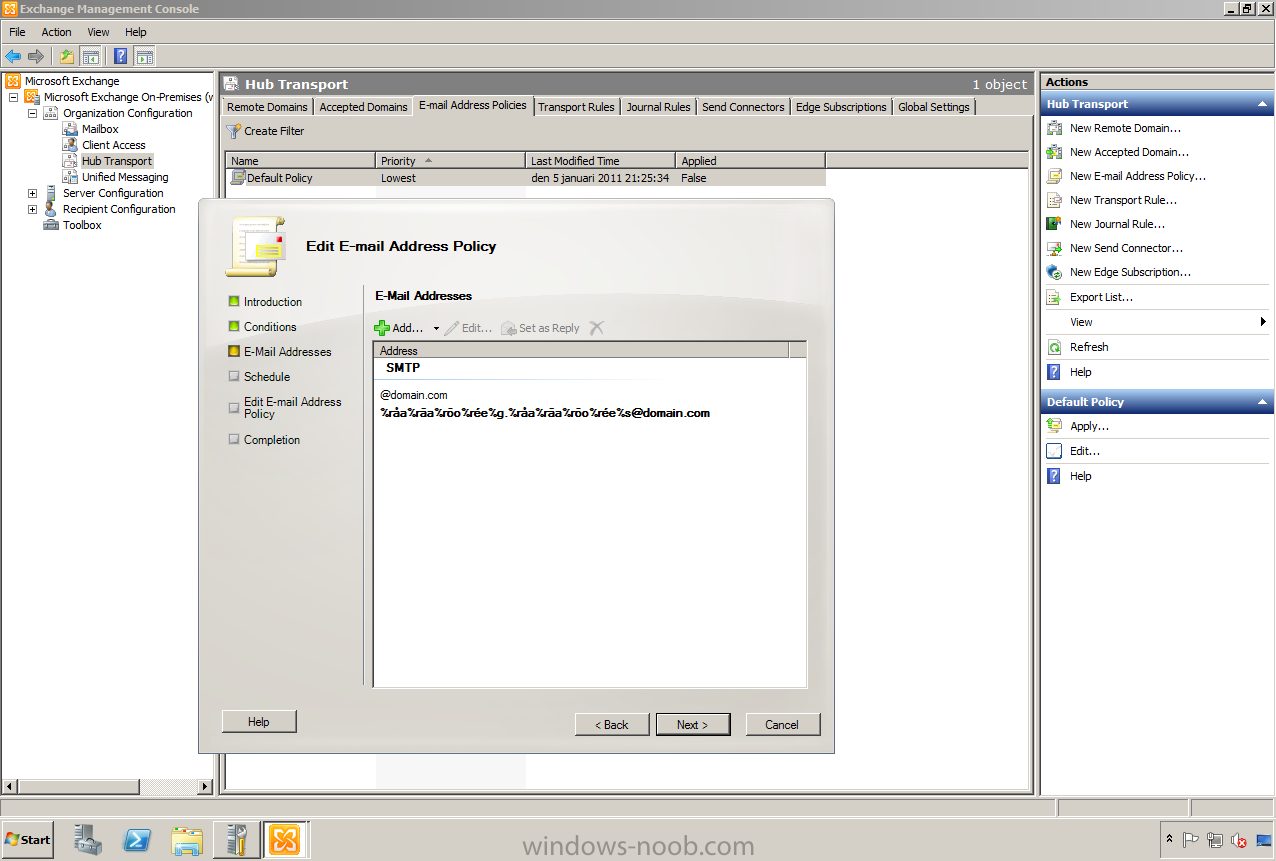Click the blue Help toolbar icon
Image resolution: width=1276 pixels, height=861 pixels.
pos(120,56)
